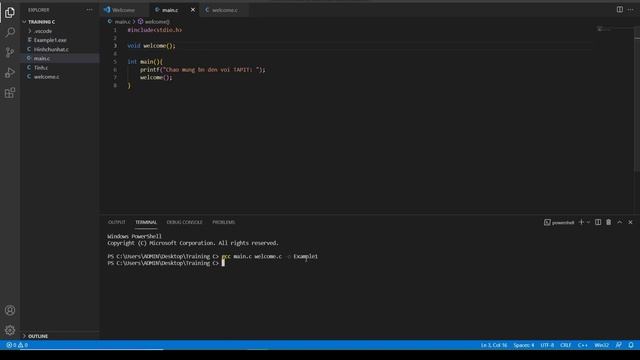Maximize the panel with chevron up

pyautogui.click(x=620, y=222)
